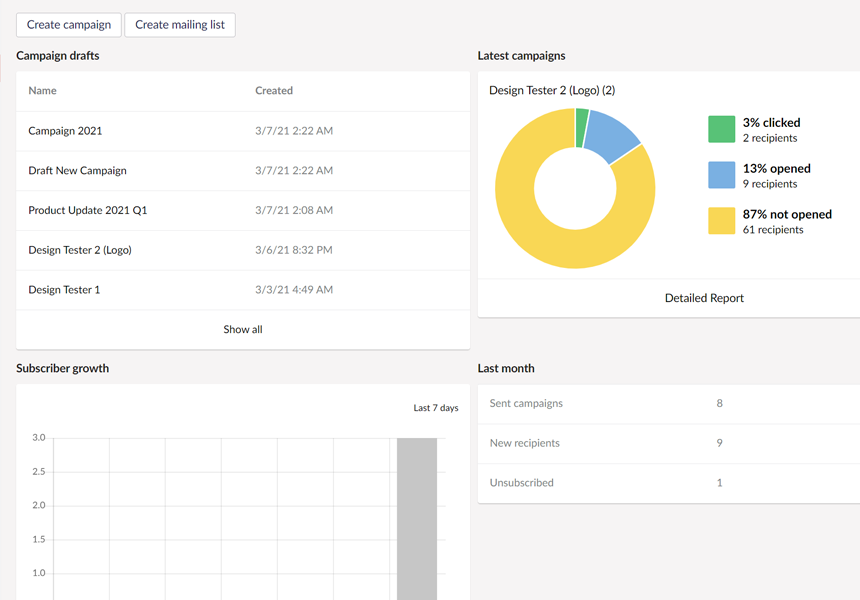Click the Design Tester 2 (Logo) (2) campaign title
Image resolution: width=860 pixels, height=600 pixels.
[552, 90]
